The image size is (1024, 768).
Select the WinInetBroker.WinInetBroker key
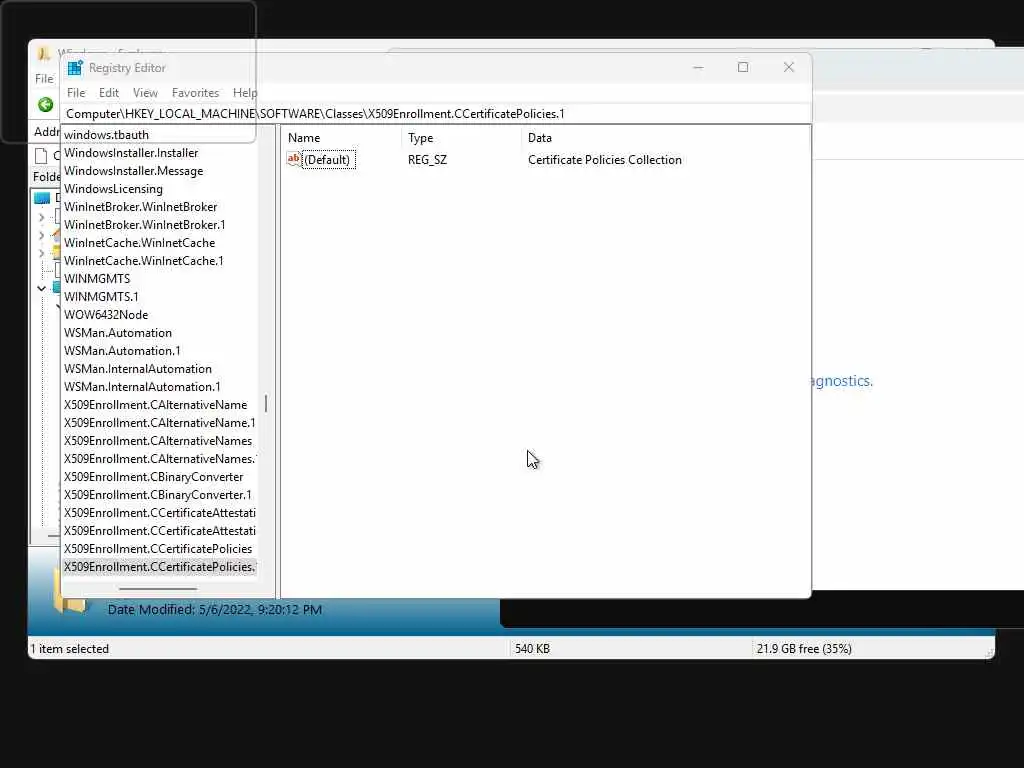140,207
